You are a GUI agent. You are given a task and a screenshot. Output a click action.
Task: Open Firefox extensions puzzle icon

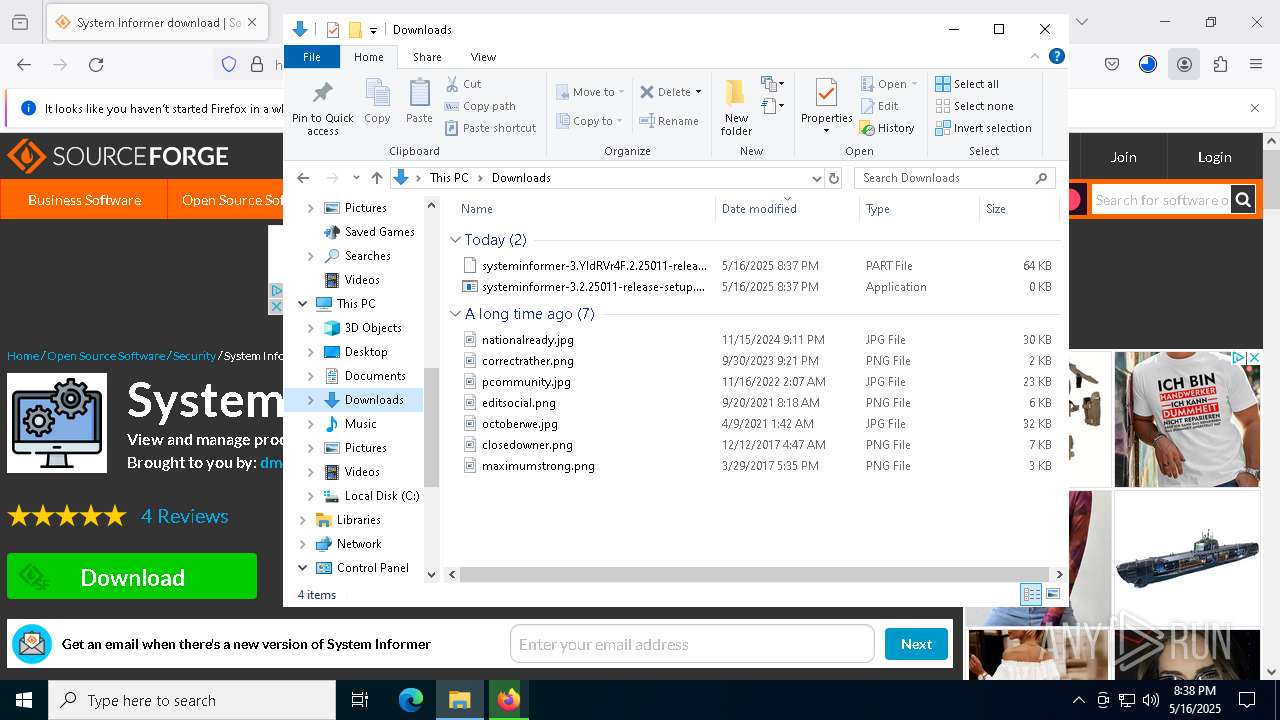1220,64
